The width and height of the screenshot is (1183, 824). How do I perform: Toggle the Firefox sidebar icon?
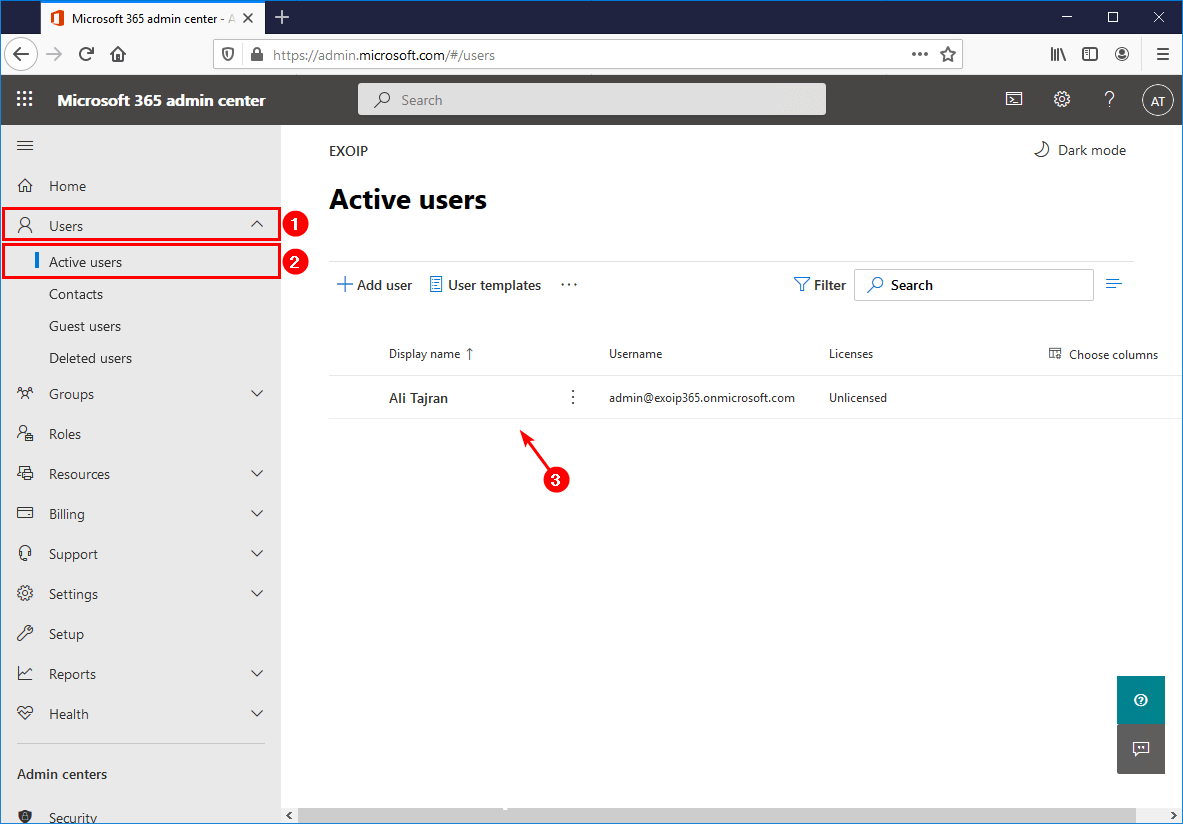[x=1090, y=54]
